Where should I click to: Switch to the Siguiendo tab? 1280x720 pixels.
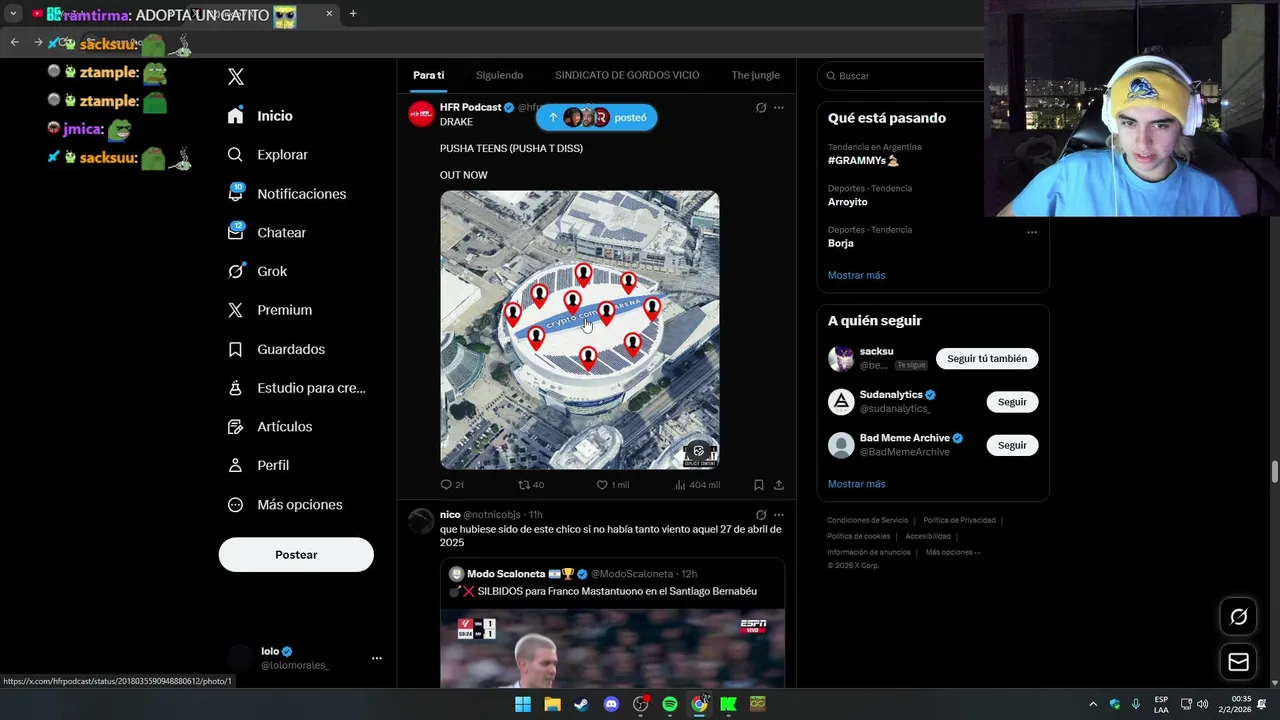point(499,75)
